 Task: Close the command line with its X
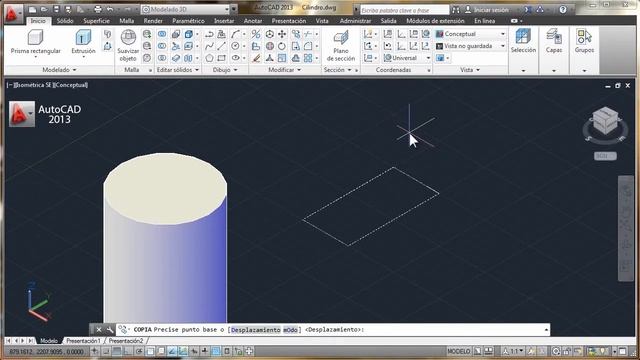99,329
